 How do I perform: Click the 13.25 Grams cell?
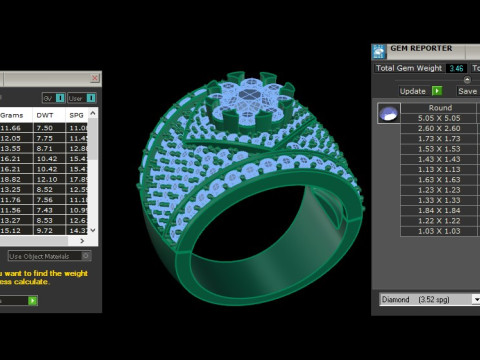tap(16, 190)
